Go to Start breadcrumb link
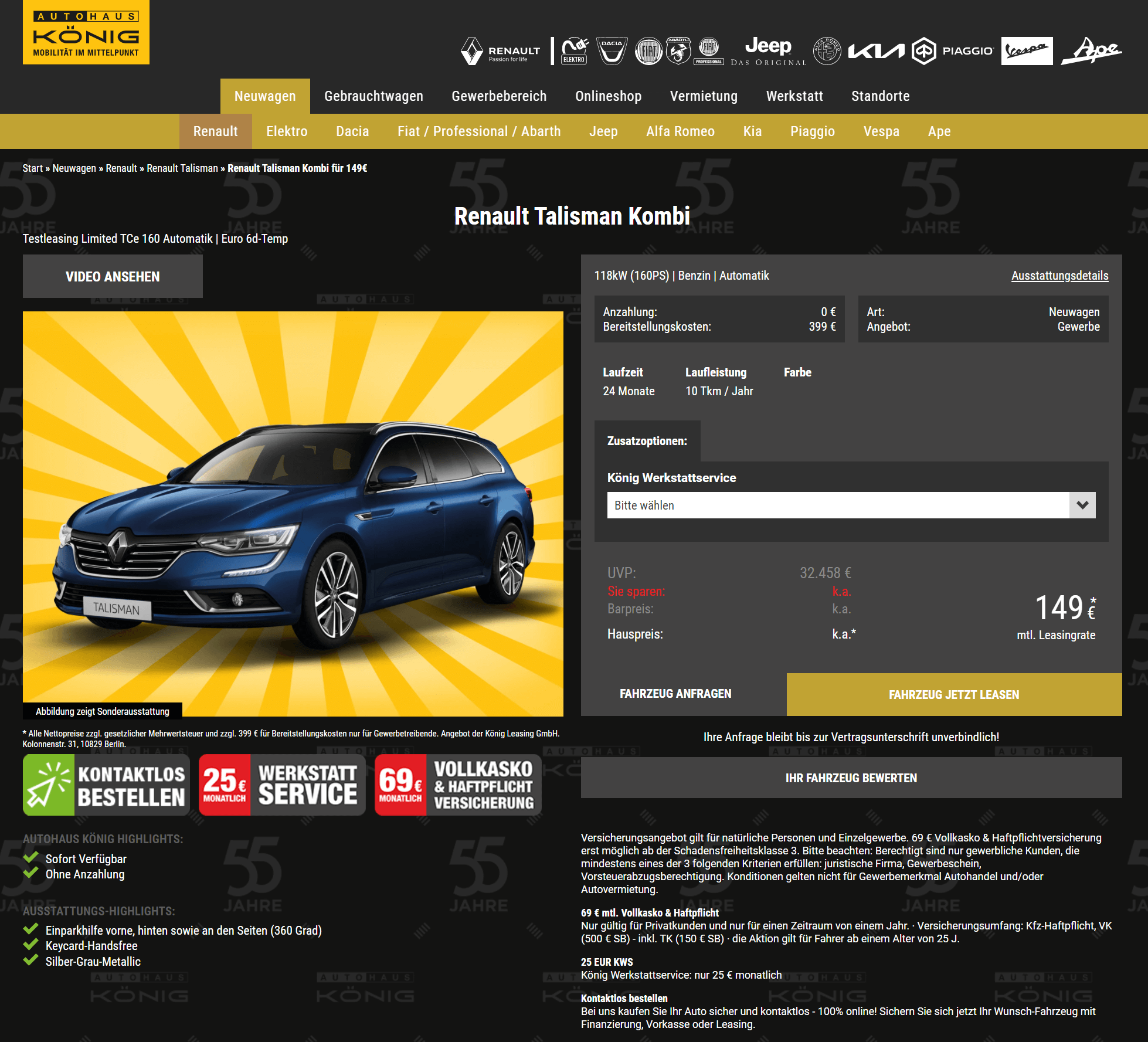This screenshot has height=1042, width=1148. pyautogui.click(x=32, y=168)
